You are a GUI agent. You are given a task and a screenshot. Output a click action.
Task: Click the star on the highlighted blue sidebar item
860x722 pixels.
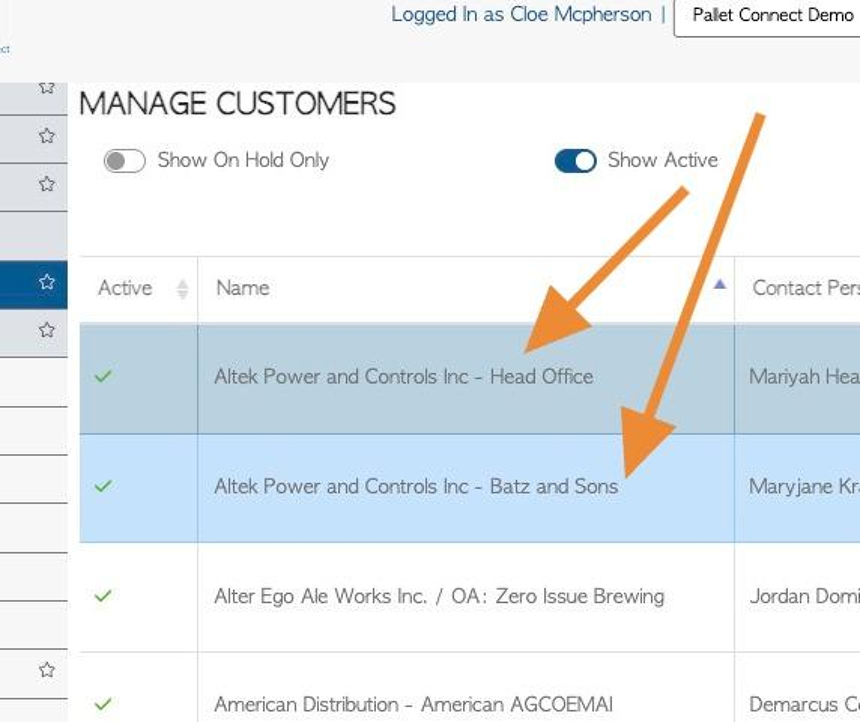47,282
